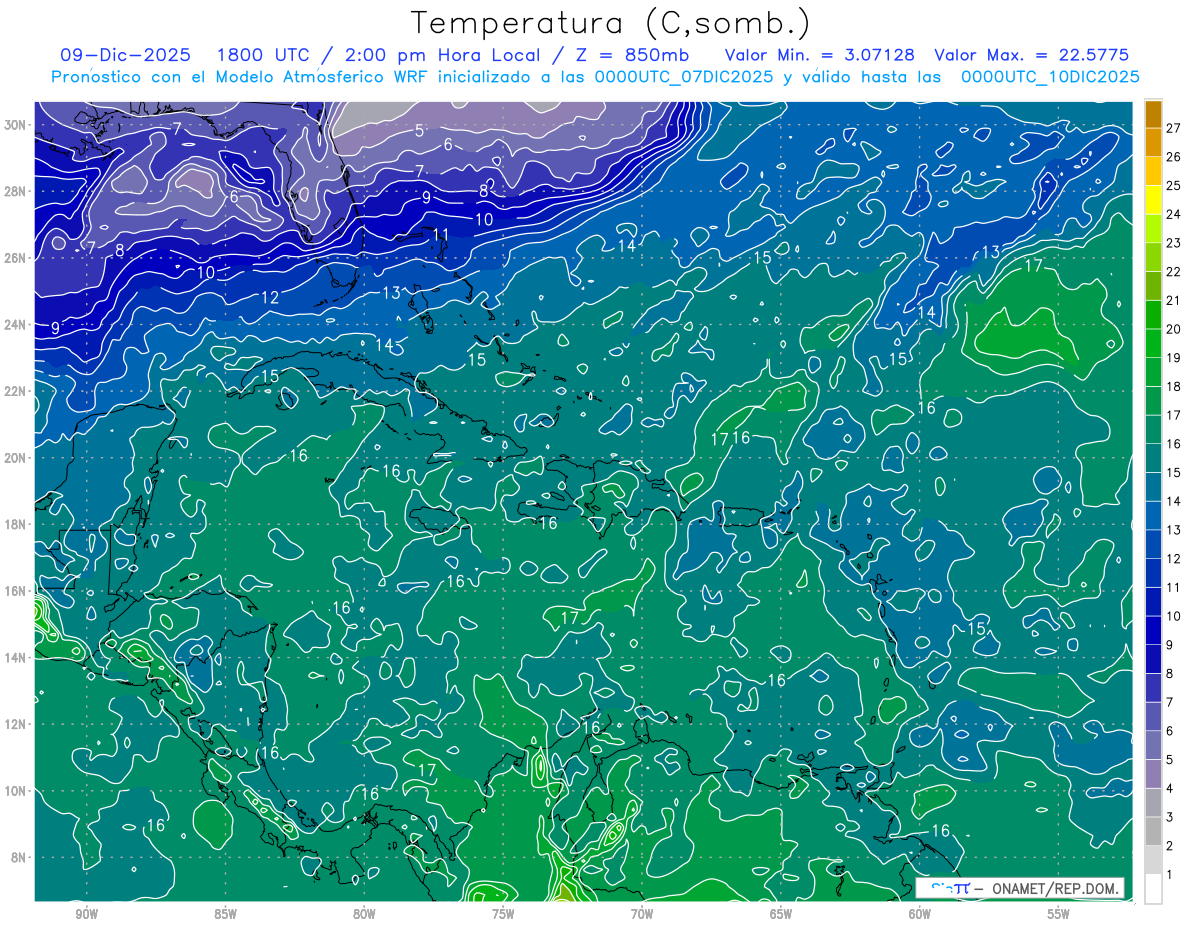Click the colorbar scale label 12

(x=1174, y=558)
